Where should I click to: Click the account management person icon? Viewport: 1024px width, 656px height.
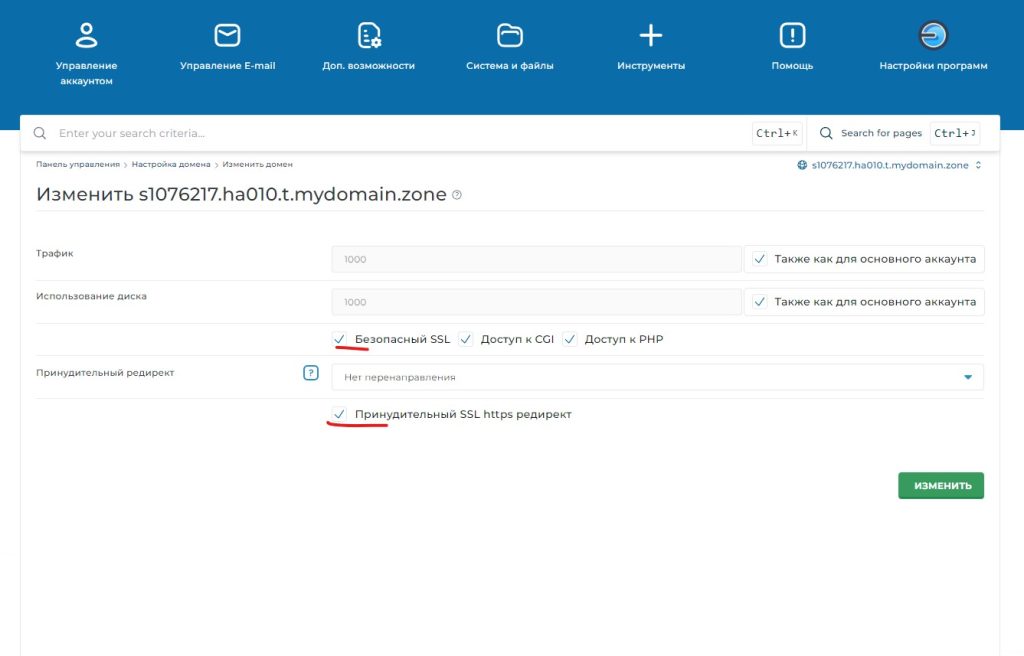coord(87,36)
